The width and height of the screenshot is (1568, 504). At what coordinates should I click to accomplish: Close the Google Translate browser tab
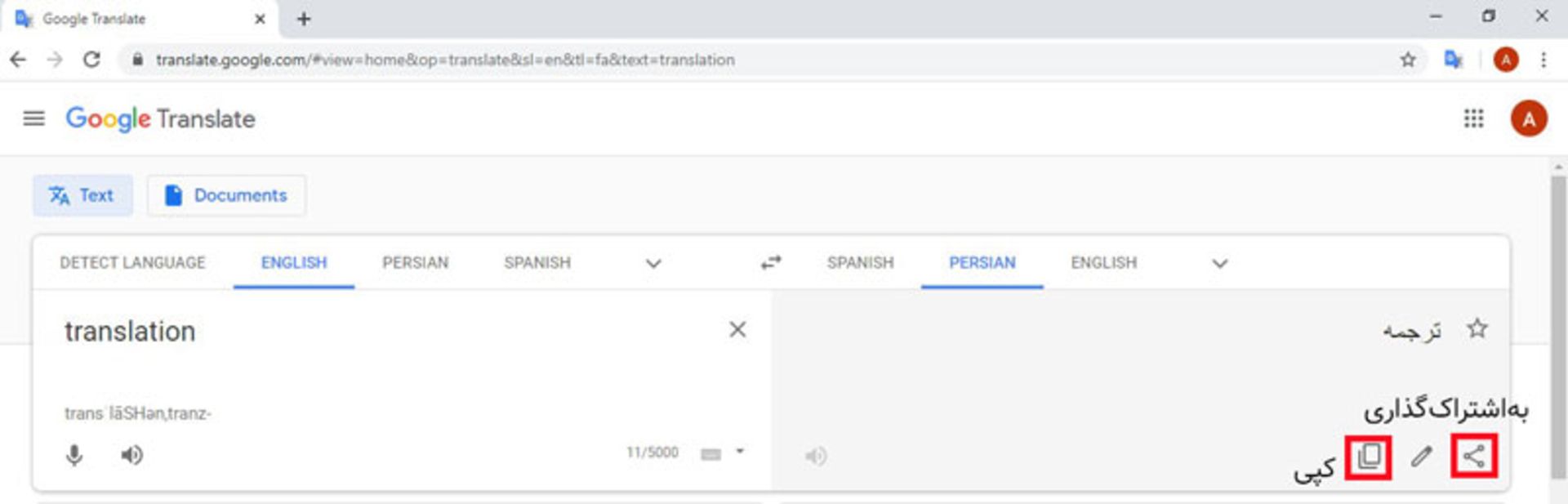(x=260, y=19)
